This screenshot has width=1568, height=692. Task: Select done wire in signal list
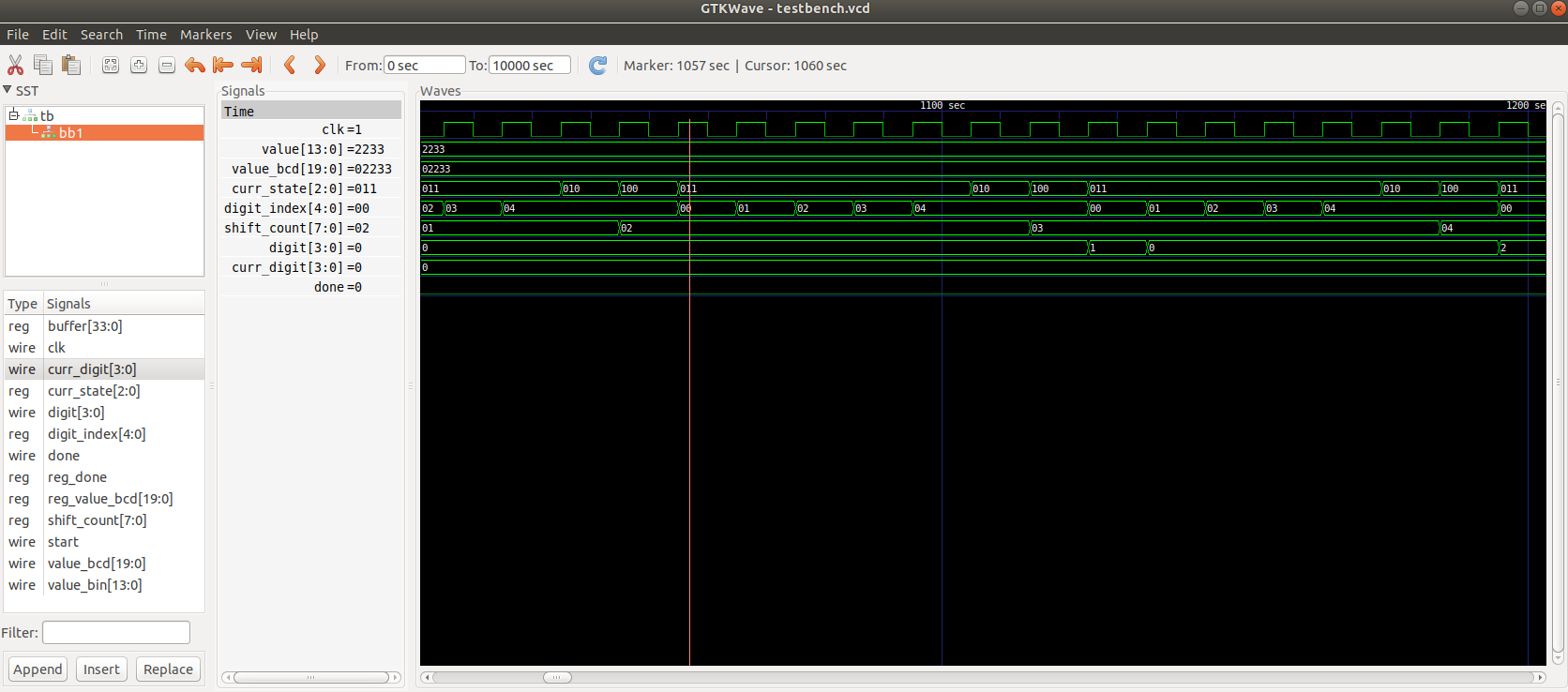104,456
